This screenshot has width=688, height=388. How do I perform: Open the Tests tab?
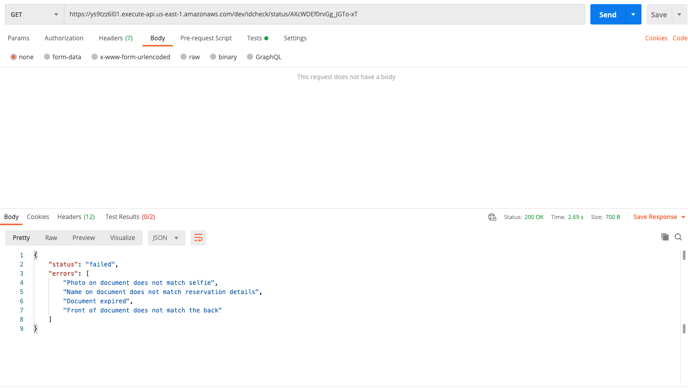click(257, 38)
